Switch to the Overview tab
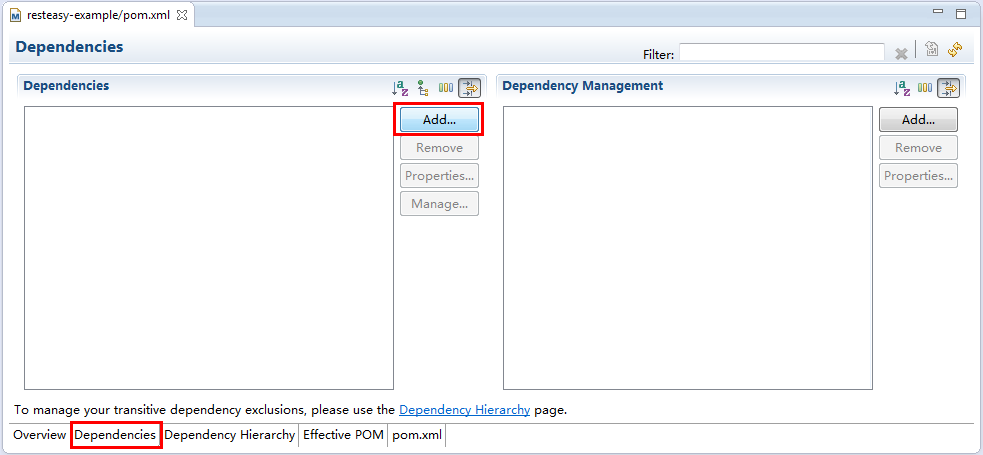The height and width of the screenshot is (455, 983). [x=39, y=435]
